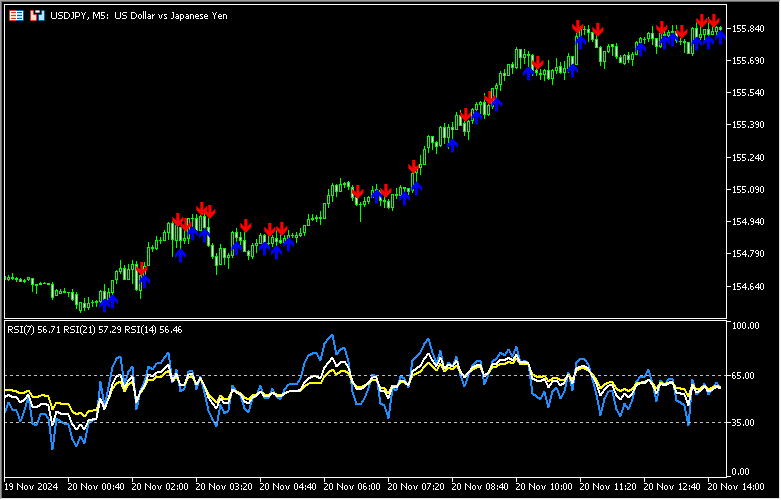This screenshot has height=500, width=781.
Task: Select the 65.00 RSI level label
Action: pos(743,376)
